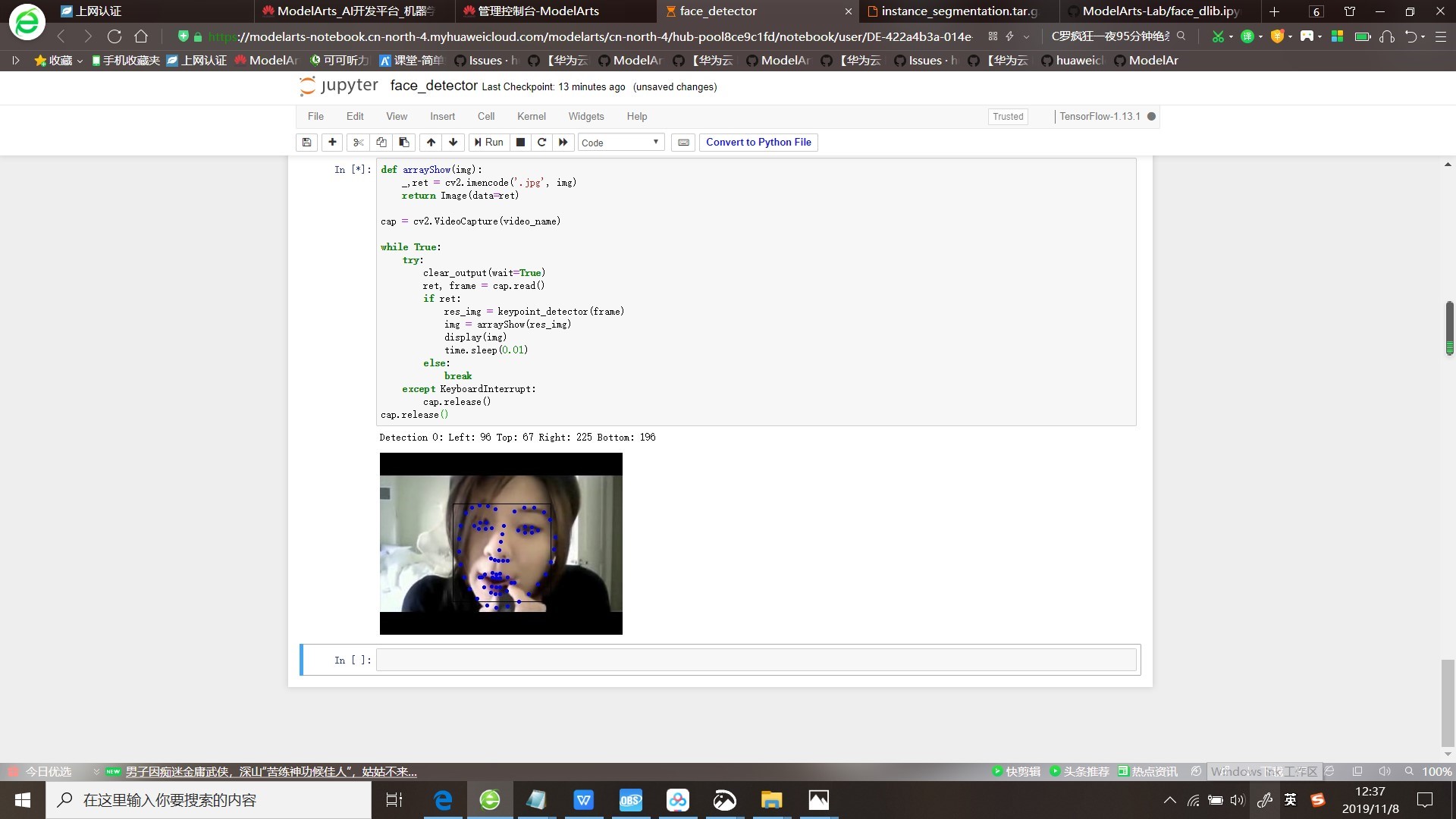Open the Kernel menu
Screen dimensions: 1456x819
click(x=531, y=116)
